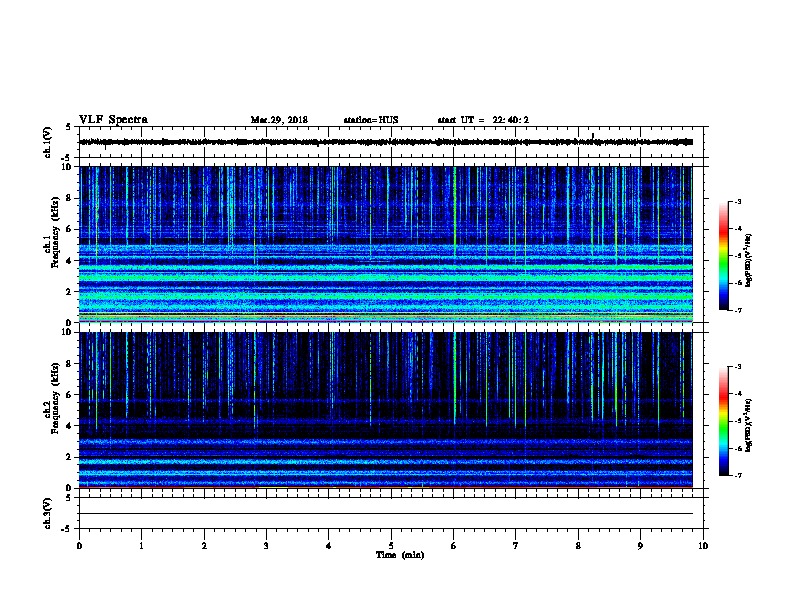Click the "VLF Spectra" title text
This screenshot has height=612, width=792.
click(x=113, y=120)
